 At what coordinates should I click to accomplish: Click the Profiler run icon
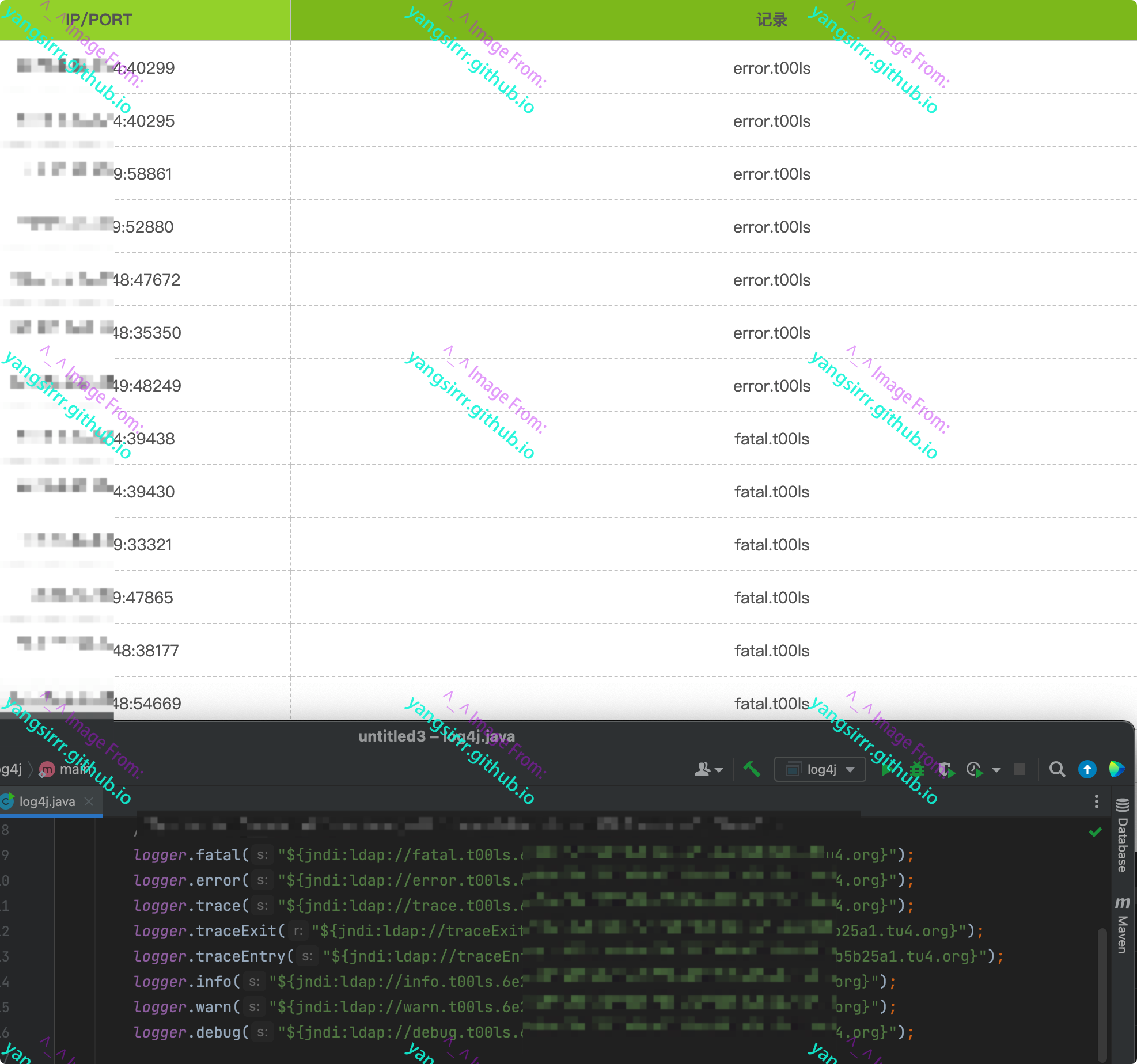point(975,769)
